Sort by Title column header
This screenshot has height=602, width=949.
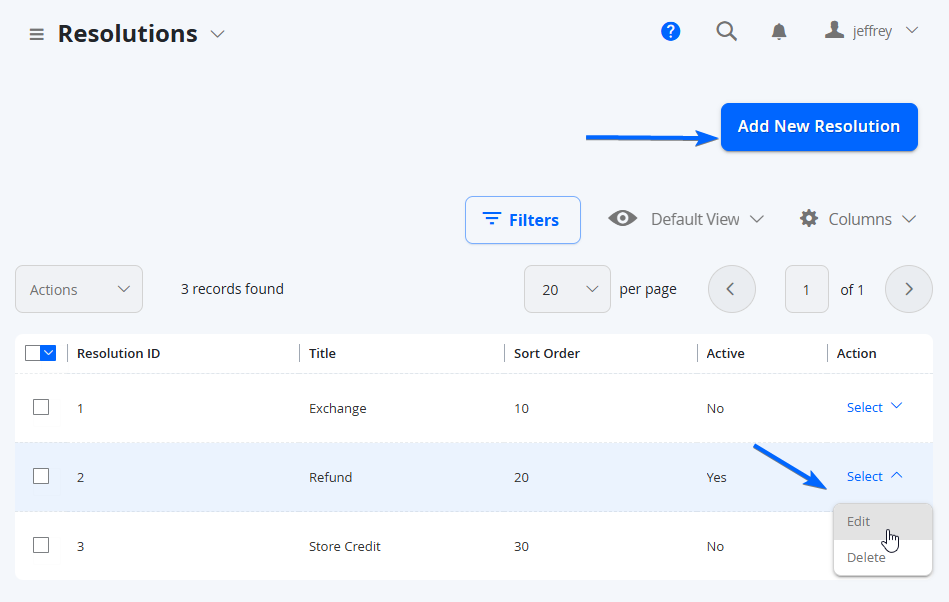point(323,353)
